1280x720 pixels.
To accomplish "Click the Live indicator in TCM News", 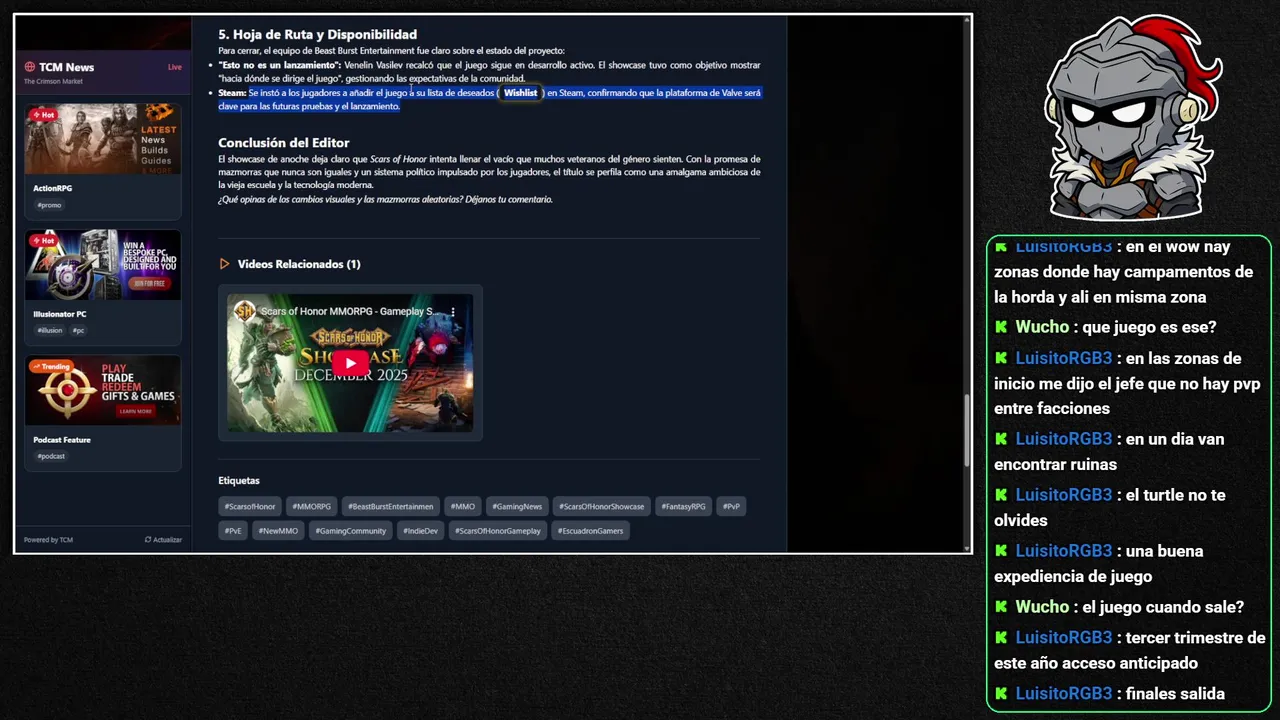I will 175,67.
